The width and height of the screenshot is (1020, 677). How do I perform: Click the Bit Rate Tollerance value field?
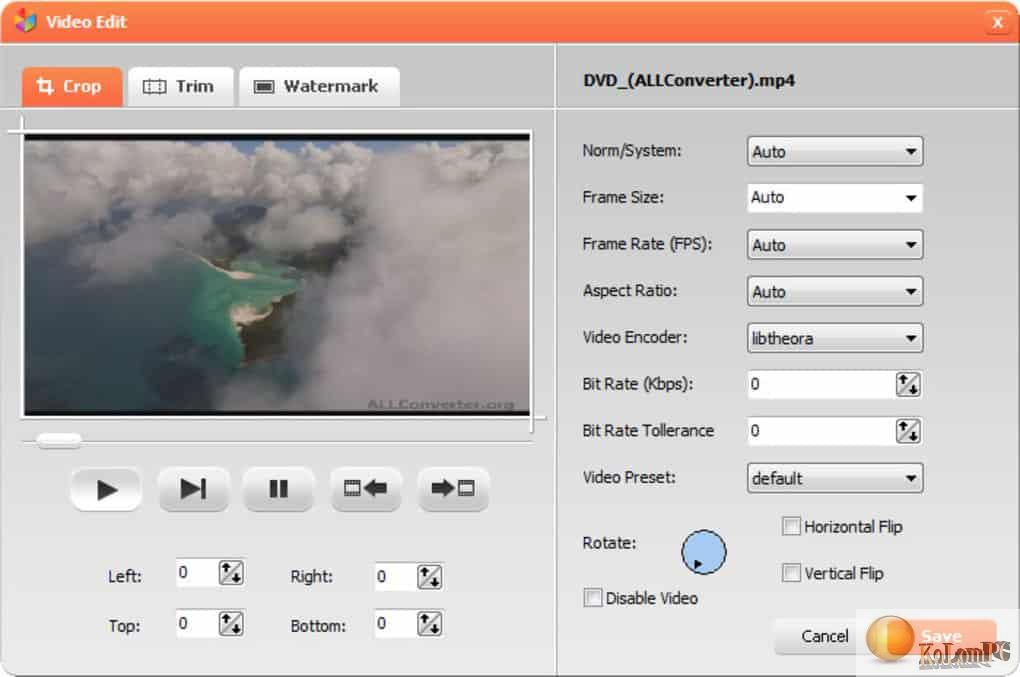point(821,431)
